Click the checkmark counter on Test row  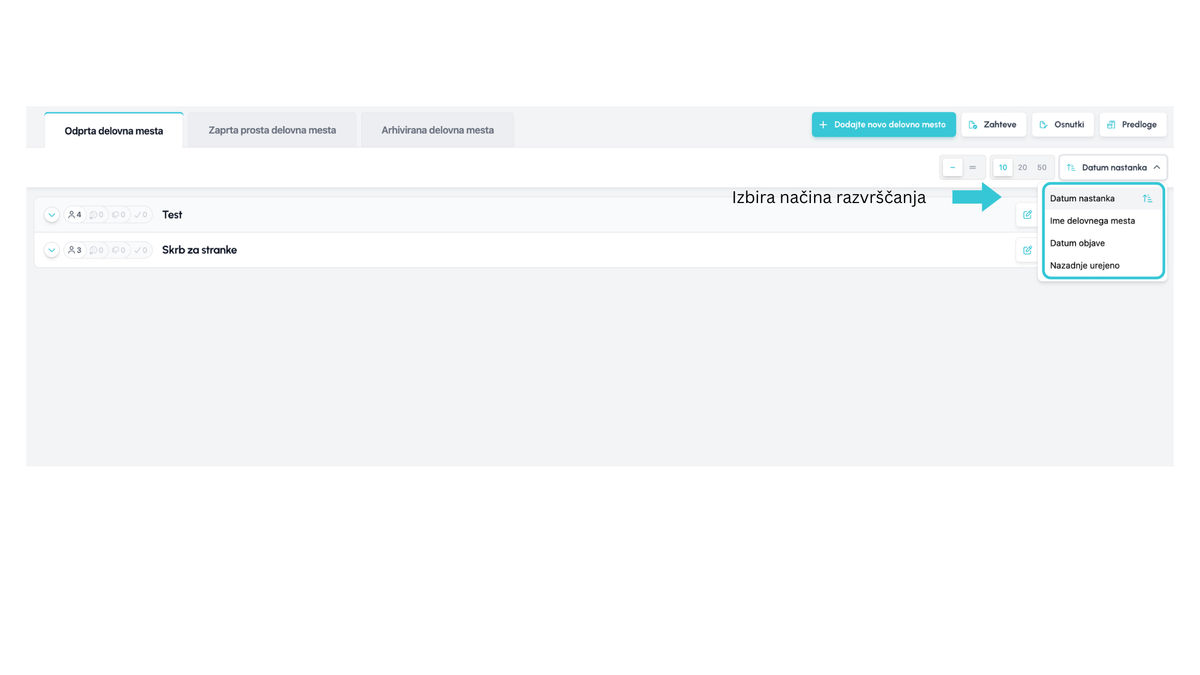(x=141, y=215)
